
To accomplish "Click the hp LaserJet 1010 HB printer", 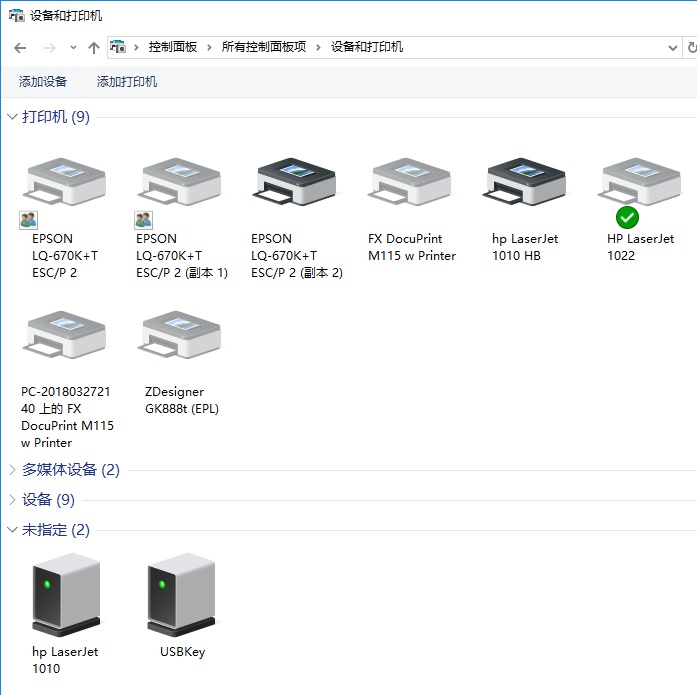I will click(x=526, y=187).
